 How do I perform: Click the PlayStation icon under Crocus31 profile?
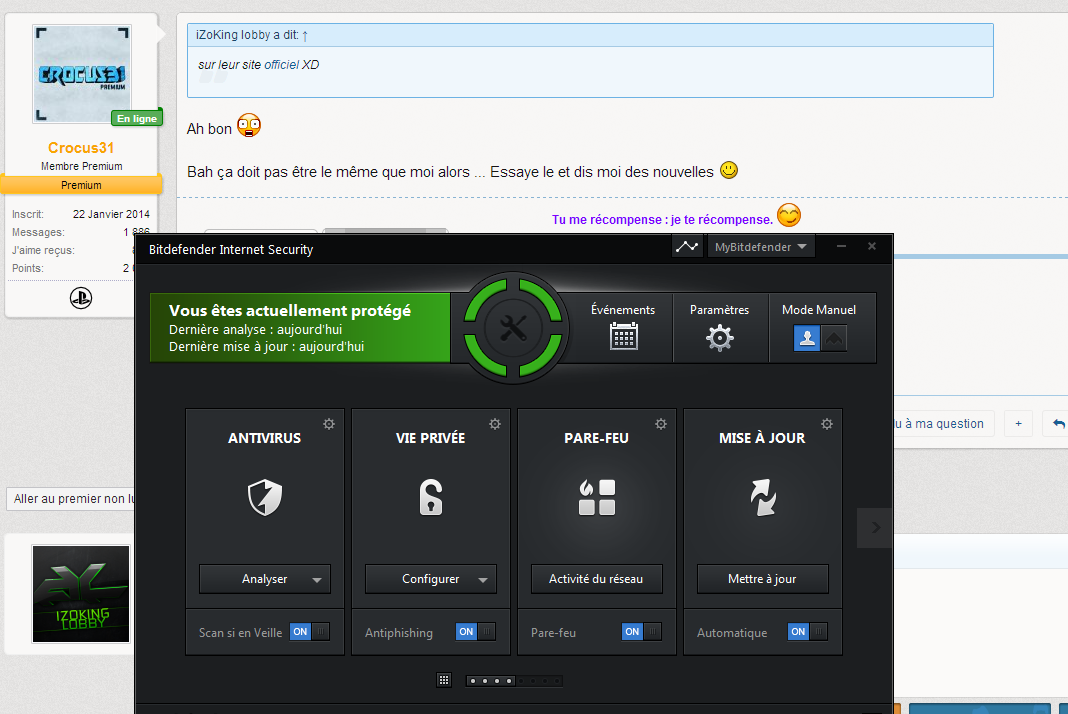(81, 298)
